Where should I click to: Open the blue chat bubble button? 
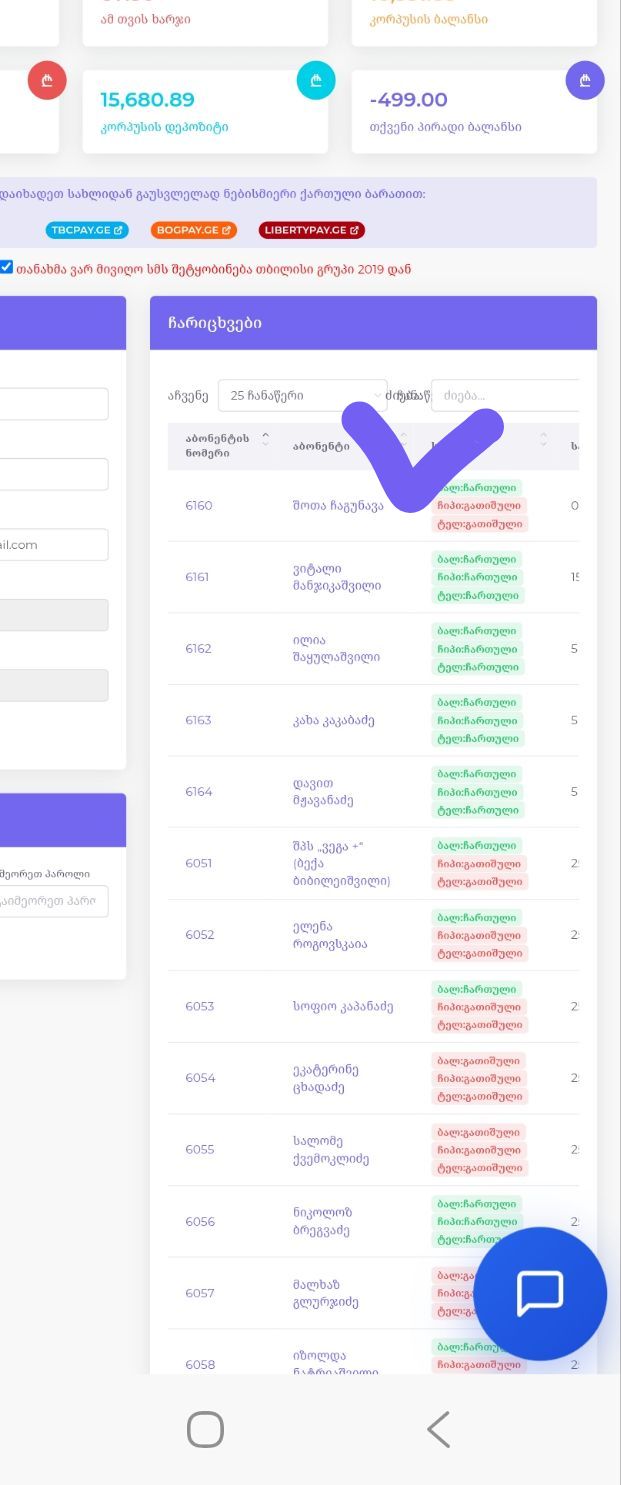coord(540,1293)
